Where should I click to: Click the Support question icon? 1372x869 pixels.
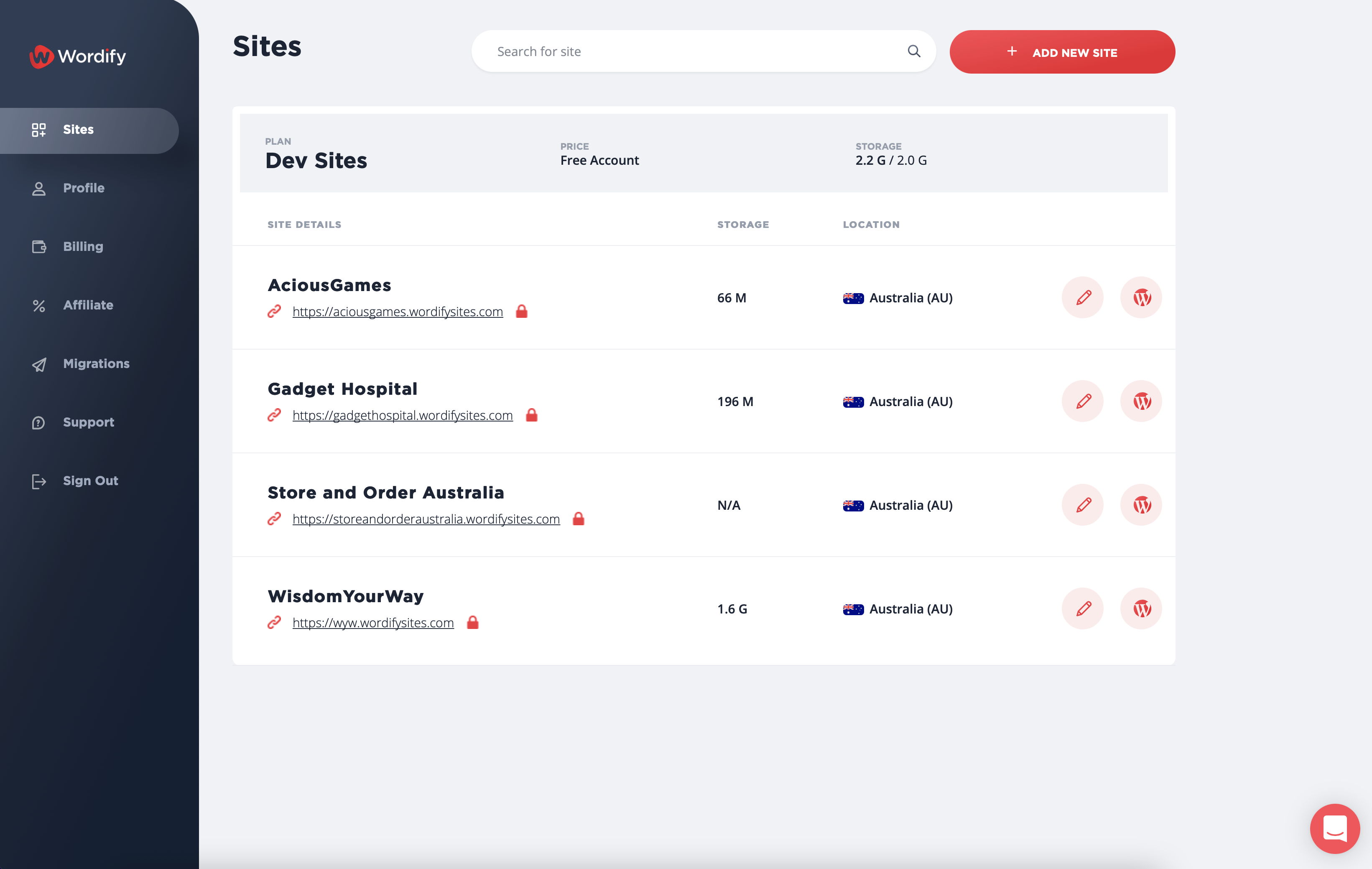coord(39,423)
